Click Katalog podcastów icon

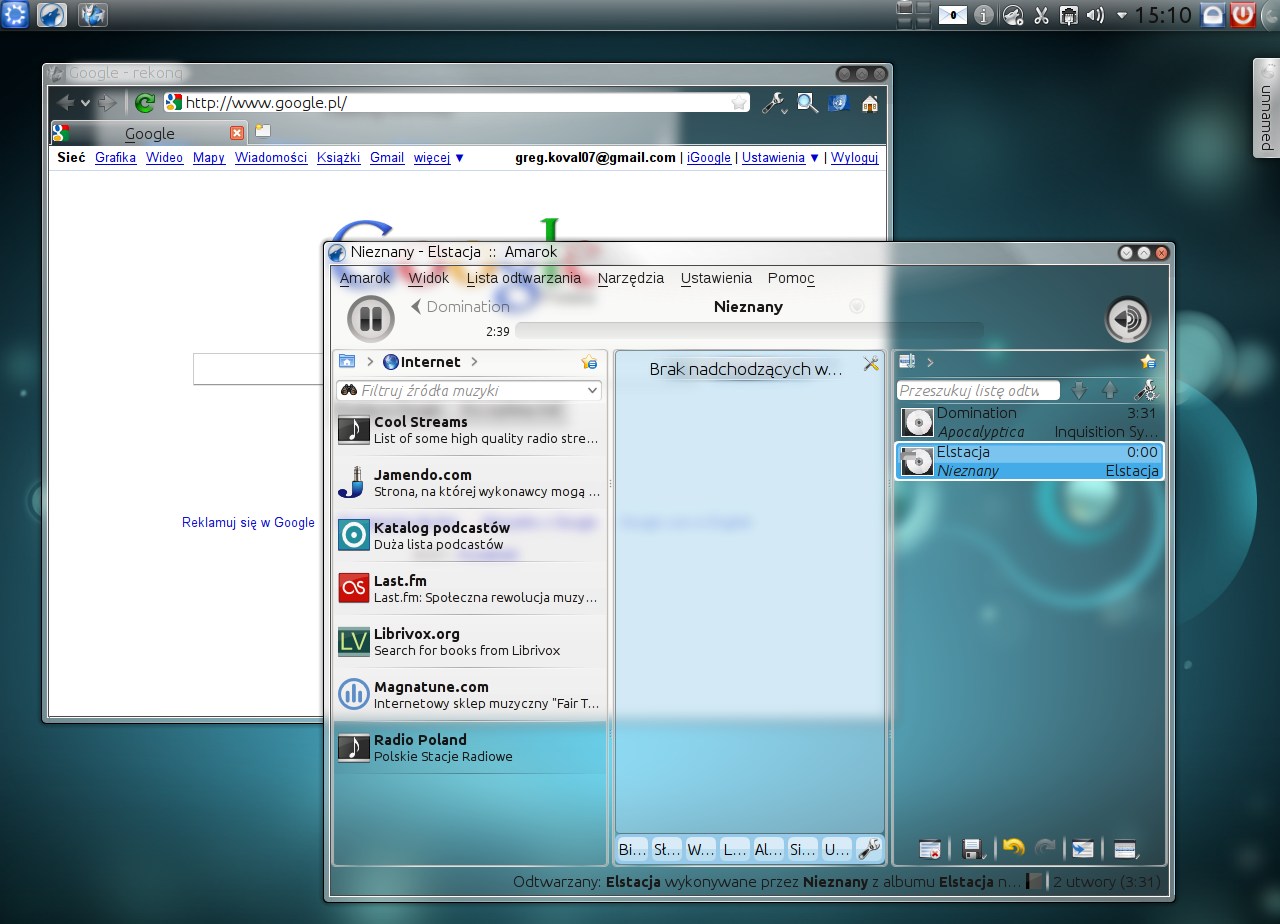[353, 536]
